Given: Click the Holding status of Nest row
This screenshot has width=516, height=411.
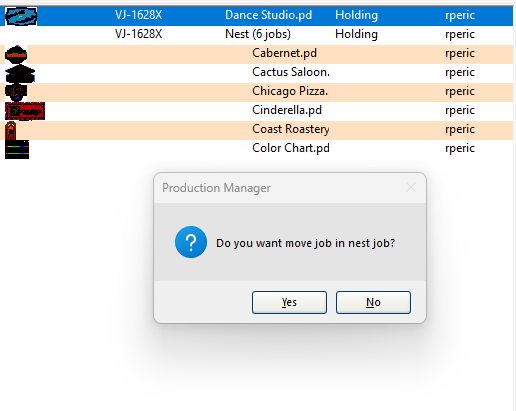Looking at the screenshot, I should [x=356, y=34].
